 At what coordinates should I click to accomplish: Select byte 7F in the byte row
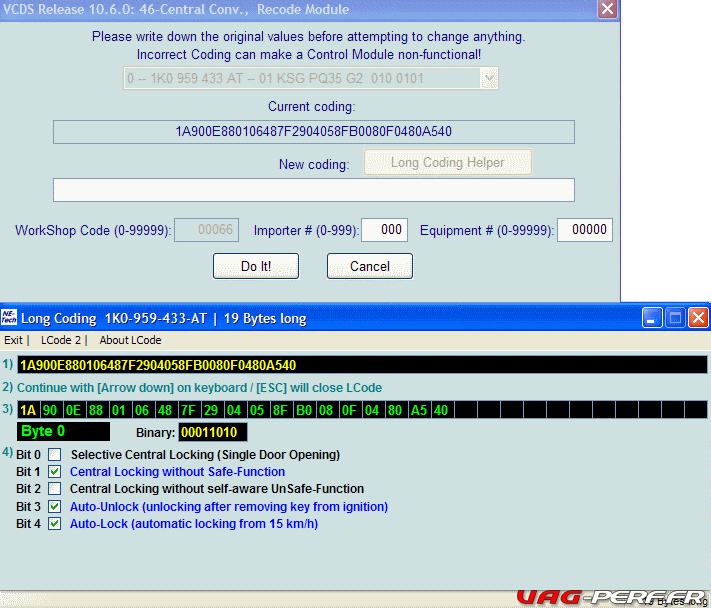(190, 410)
